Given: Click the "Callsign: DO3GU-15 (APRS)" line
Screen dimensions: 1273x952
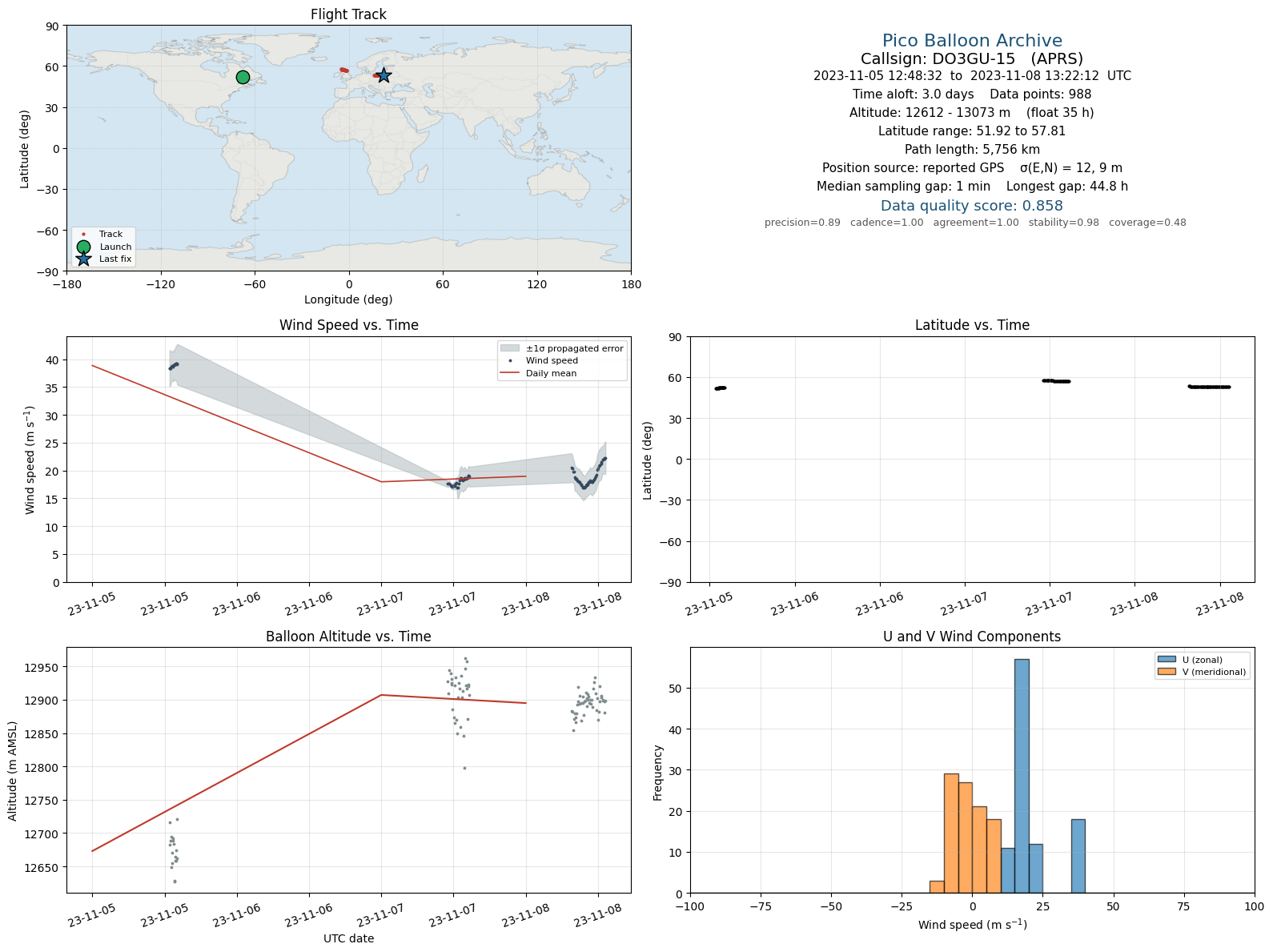Looking at the screenshot, I should click(x=972, y=58).
